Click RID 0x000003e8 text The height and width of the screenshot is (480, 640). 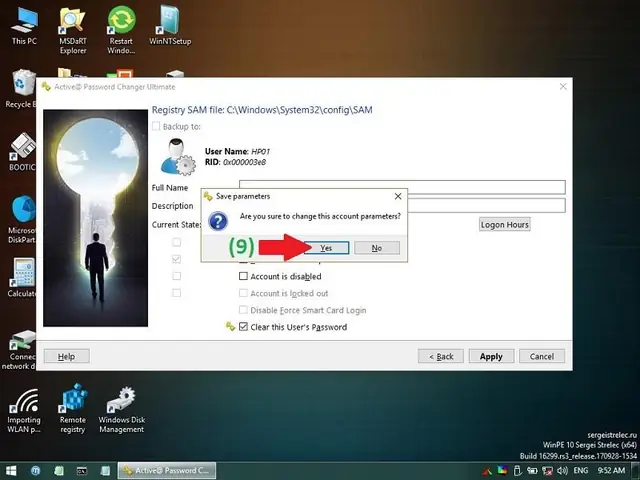click(x=235, y=162)
